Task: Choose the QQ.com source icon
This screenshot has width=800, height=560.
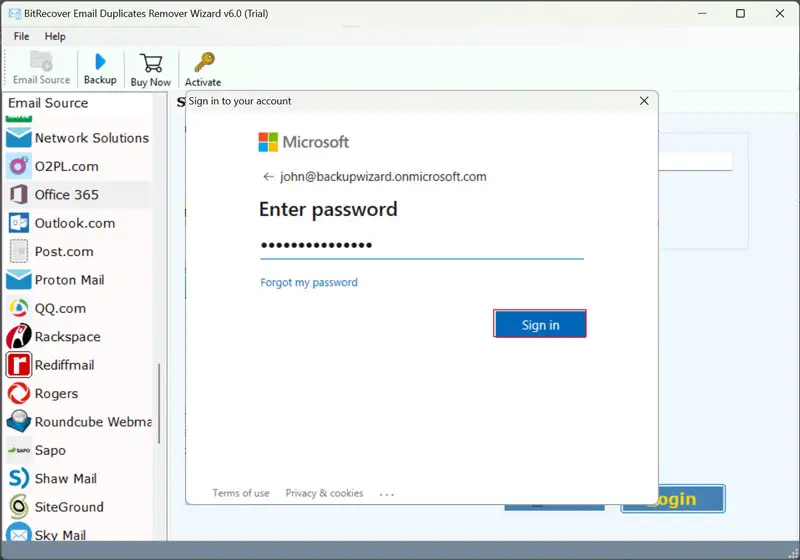Action: pos(19,308)
